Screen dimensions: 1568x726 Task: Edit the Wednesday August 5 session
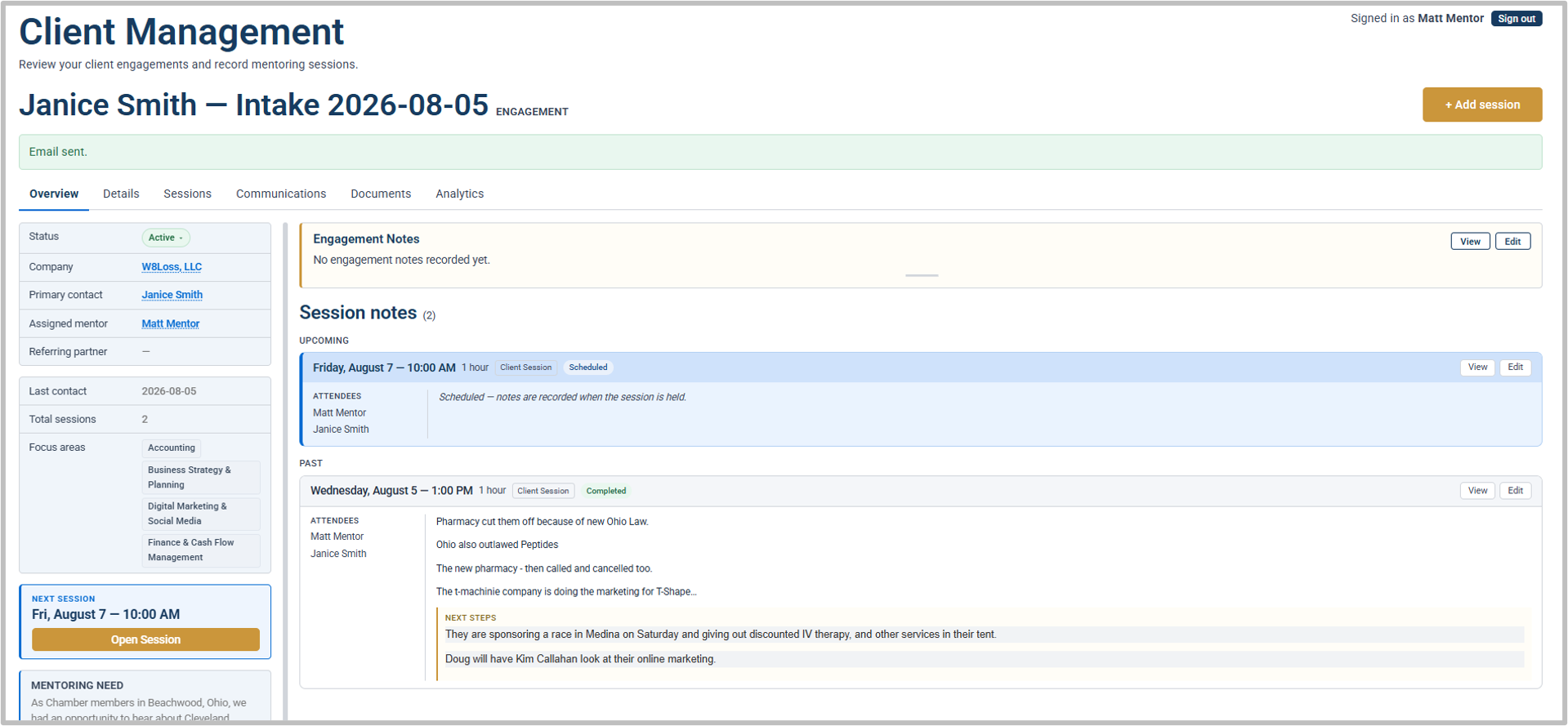click(x=1515, y=491)
